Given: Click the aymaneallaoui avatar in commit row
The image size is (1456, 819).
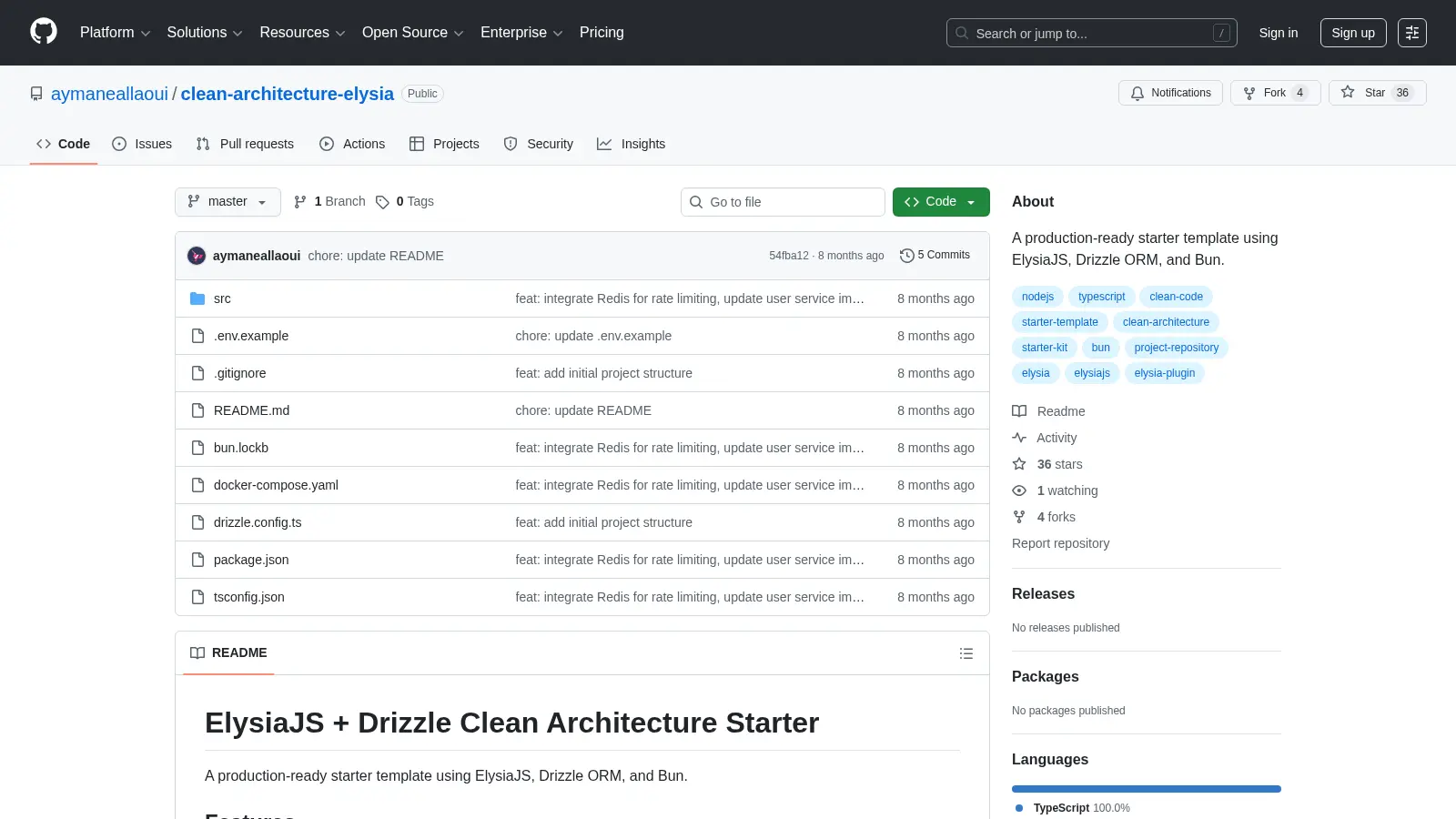Looking at the screenshot, I should click(x=197, y=256).
